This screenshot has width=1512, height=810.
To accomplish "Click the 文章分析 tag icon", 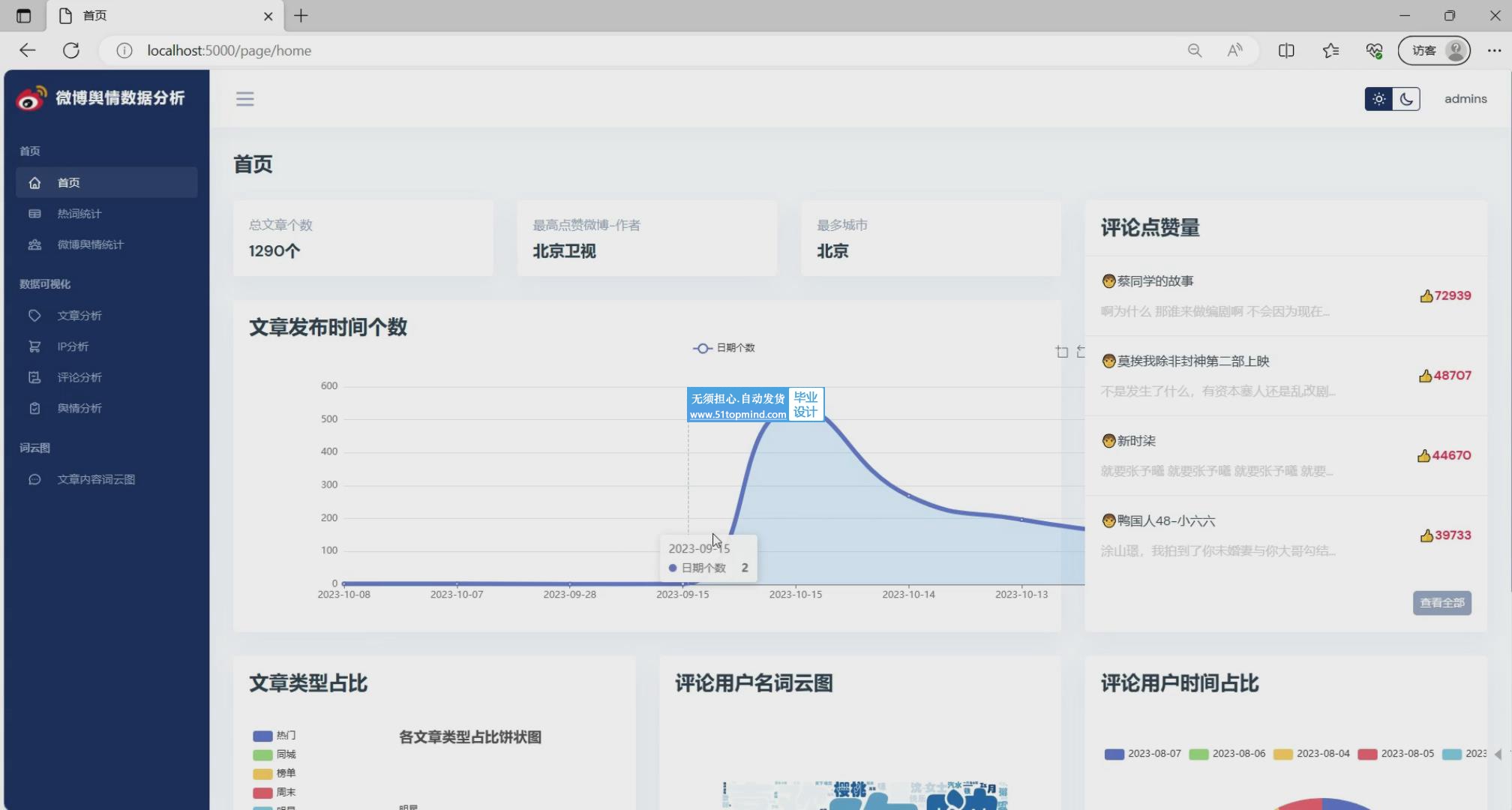I will 34,316.
